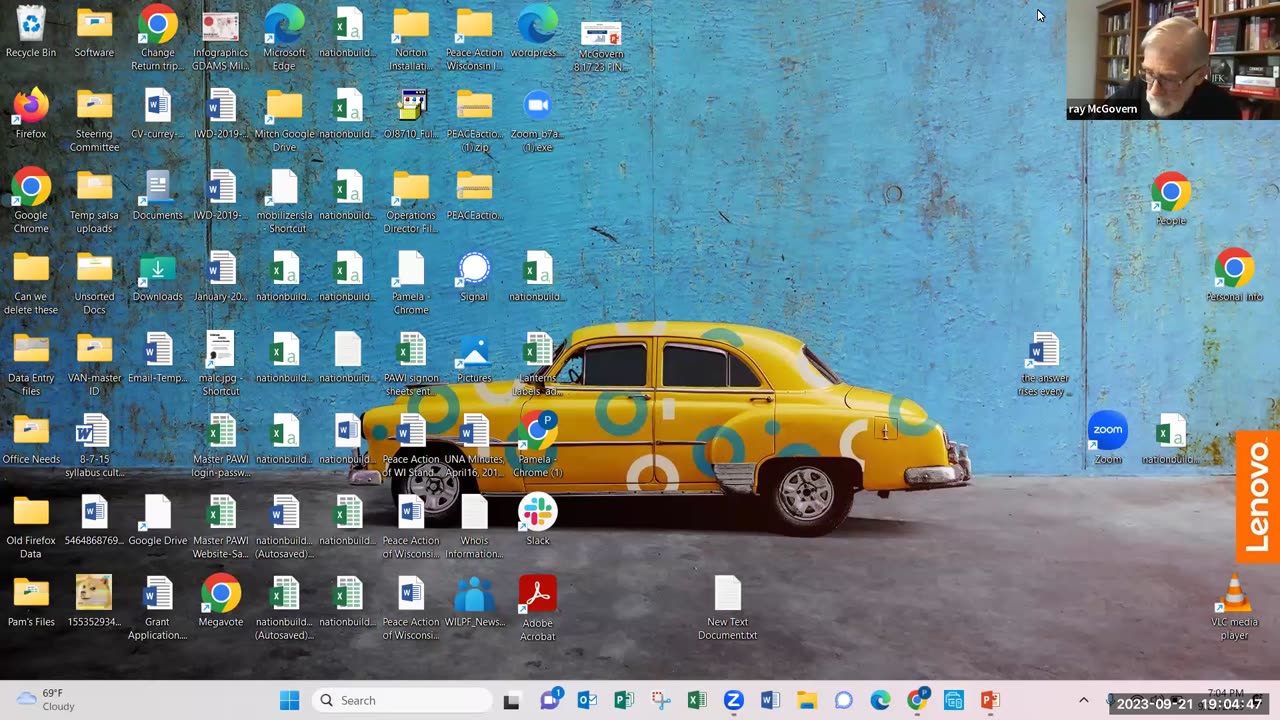Open the Grant Application Word document

coord(157,608)
